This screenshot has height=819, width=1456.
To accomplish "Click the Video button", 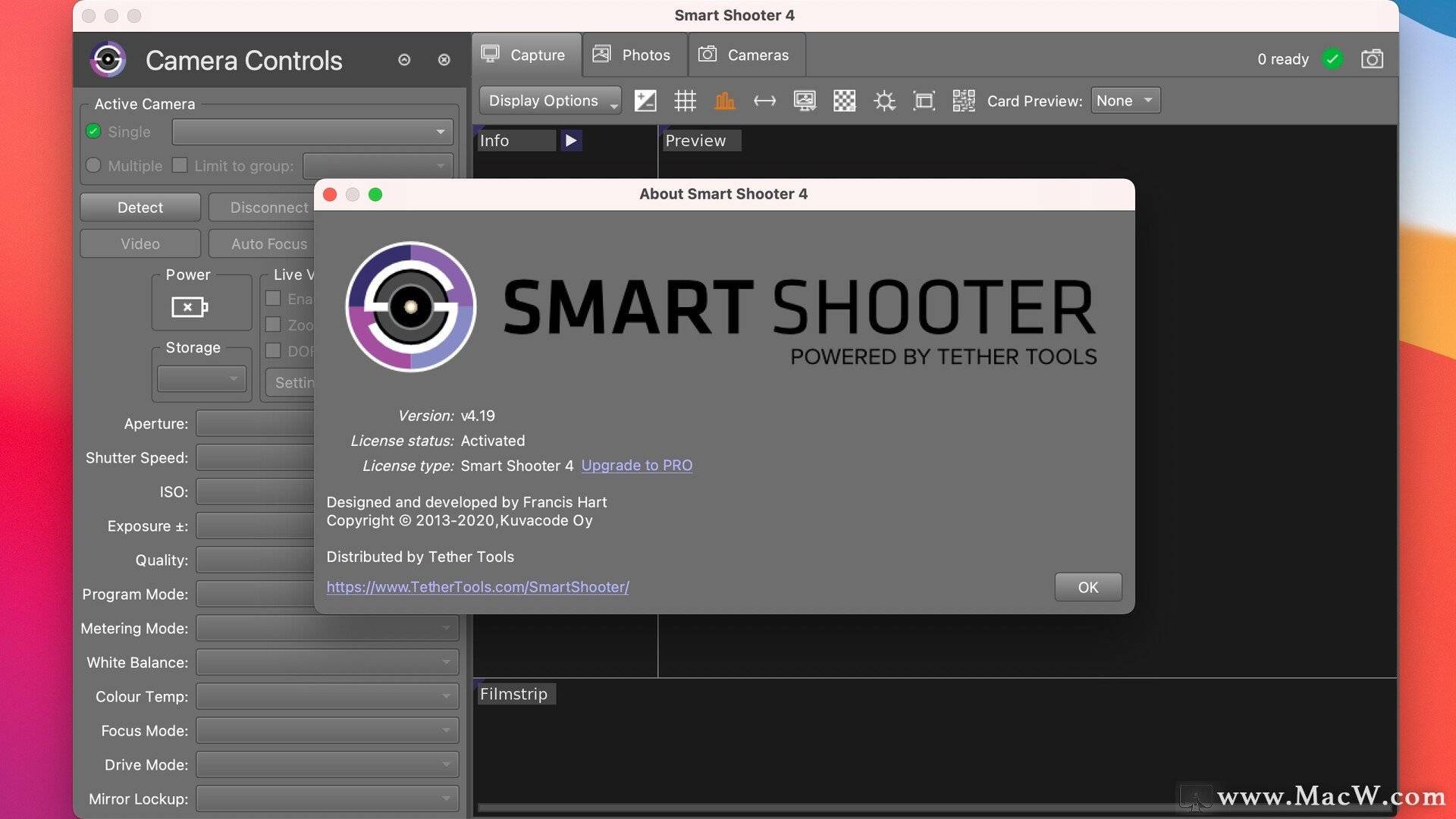I will point(140,243).
